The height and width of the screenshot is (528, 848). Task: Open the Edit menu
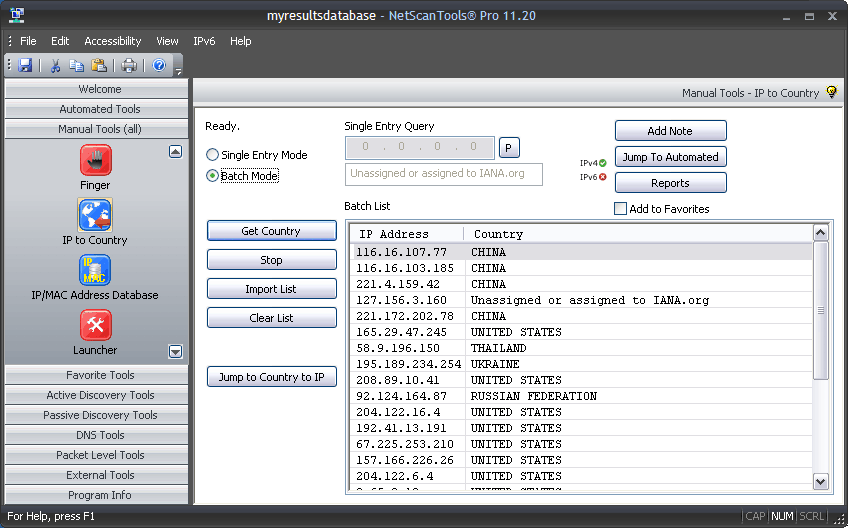click(60, 41)
